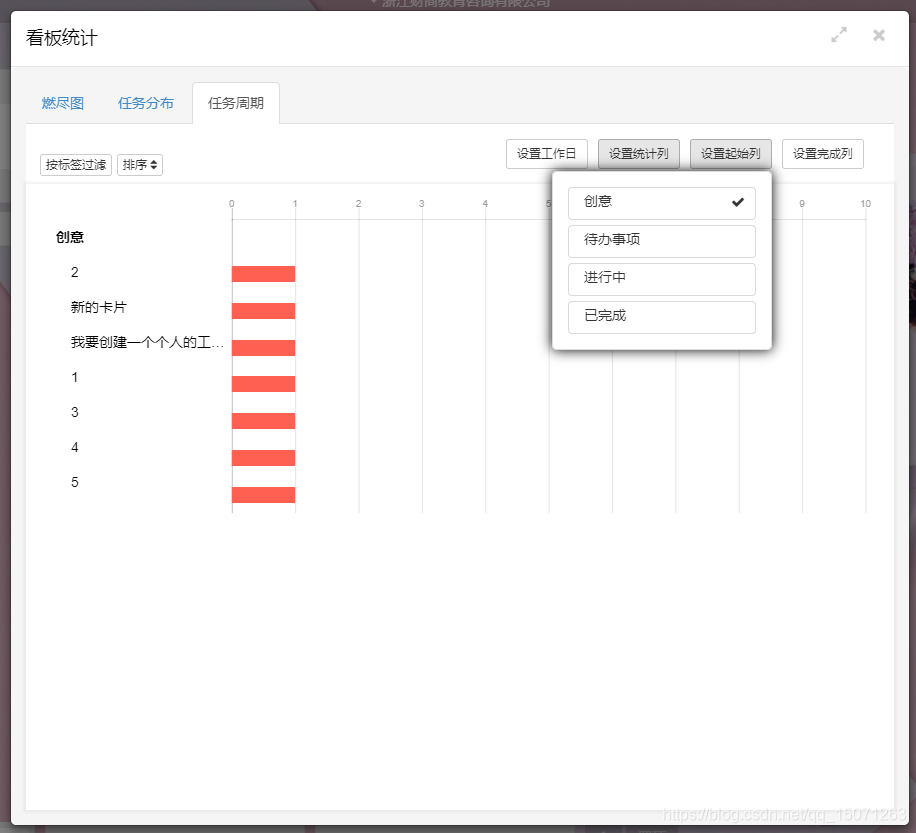
Task: Click the close dialog X icon
Action: coord(879,35)
